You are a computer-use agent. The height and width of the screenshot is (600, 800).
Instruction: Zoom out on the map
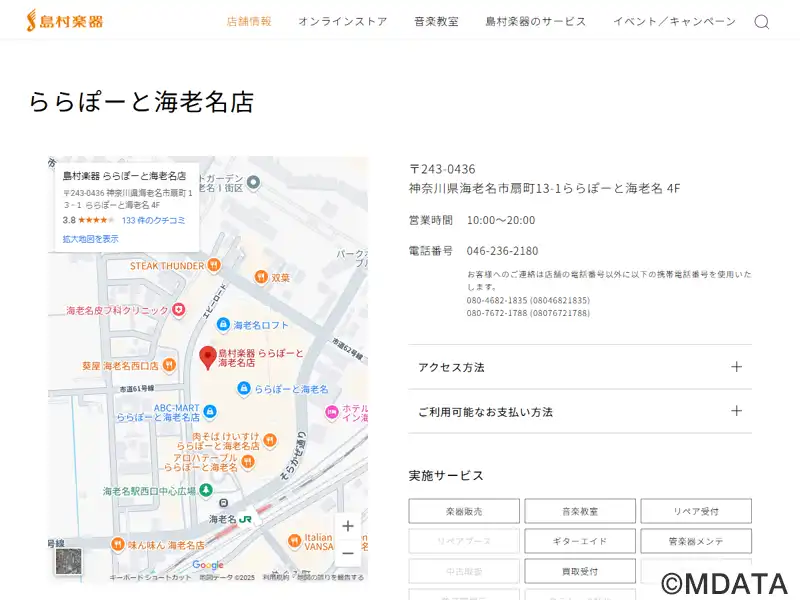click(348, 553)
